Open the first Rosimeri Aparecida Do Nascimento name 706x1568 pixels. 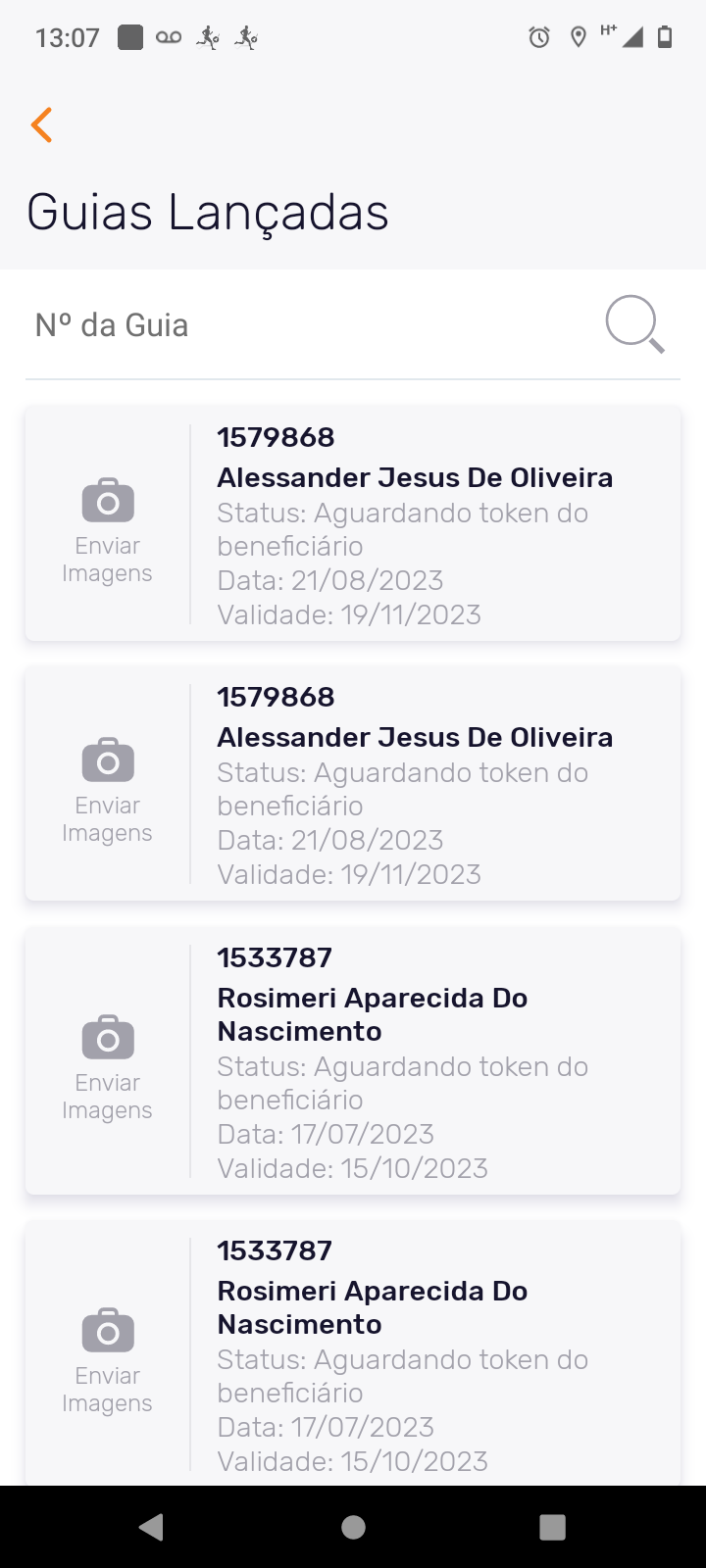pos(372,1014)
